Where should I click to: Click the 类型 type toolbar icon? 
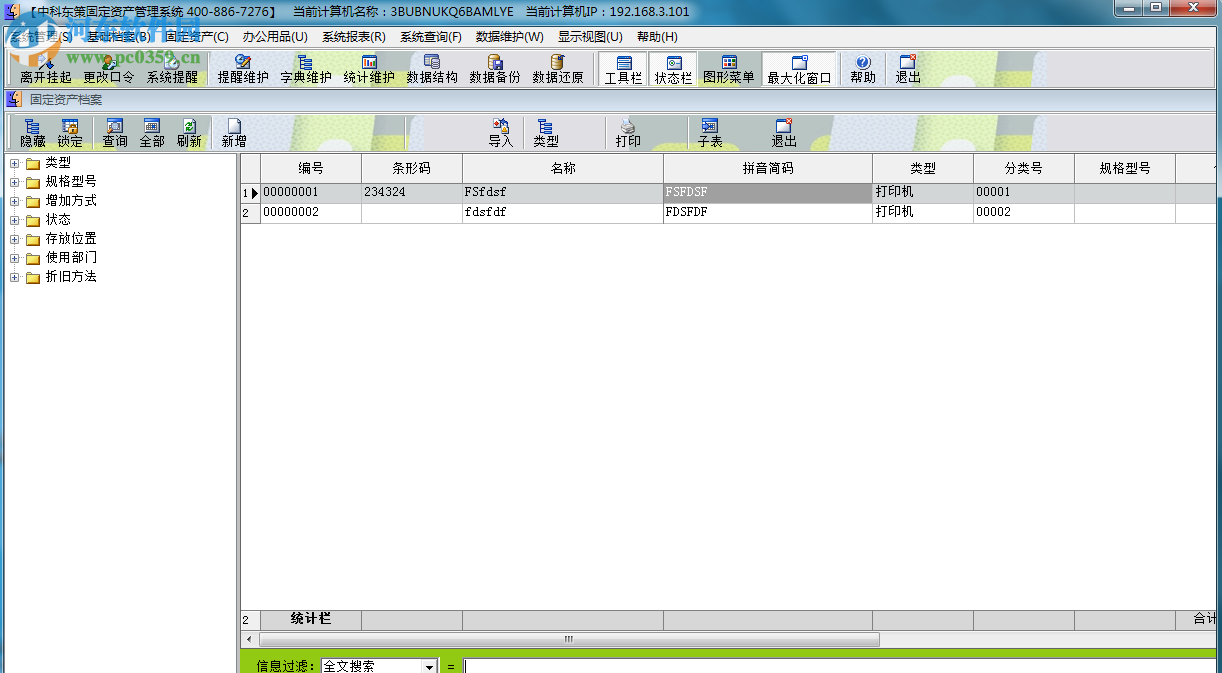click(x=546, y=133)
